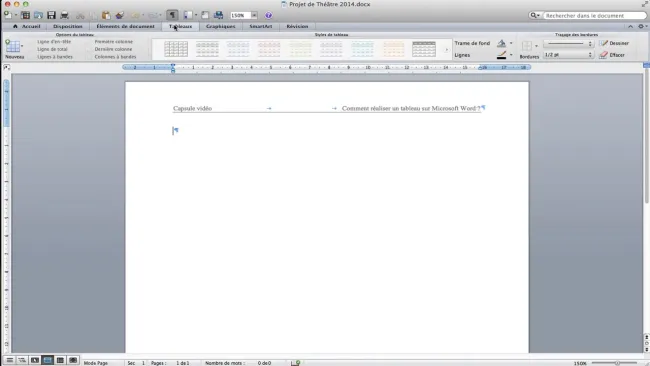Expand the table styles gallery arrow
Screen dimensions: 650x366
pyautogui.click(x=446, y=50)
